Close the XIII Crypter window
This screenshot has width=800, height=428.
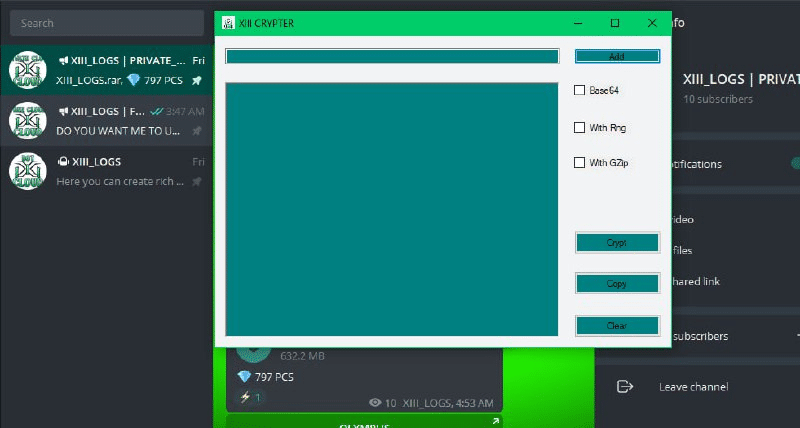pos(652,23)
